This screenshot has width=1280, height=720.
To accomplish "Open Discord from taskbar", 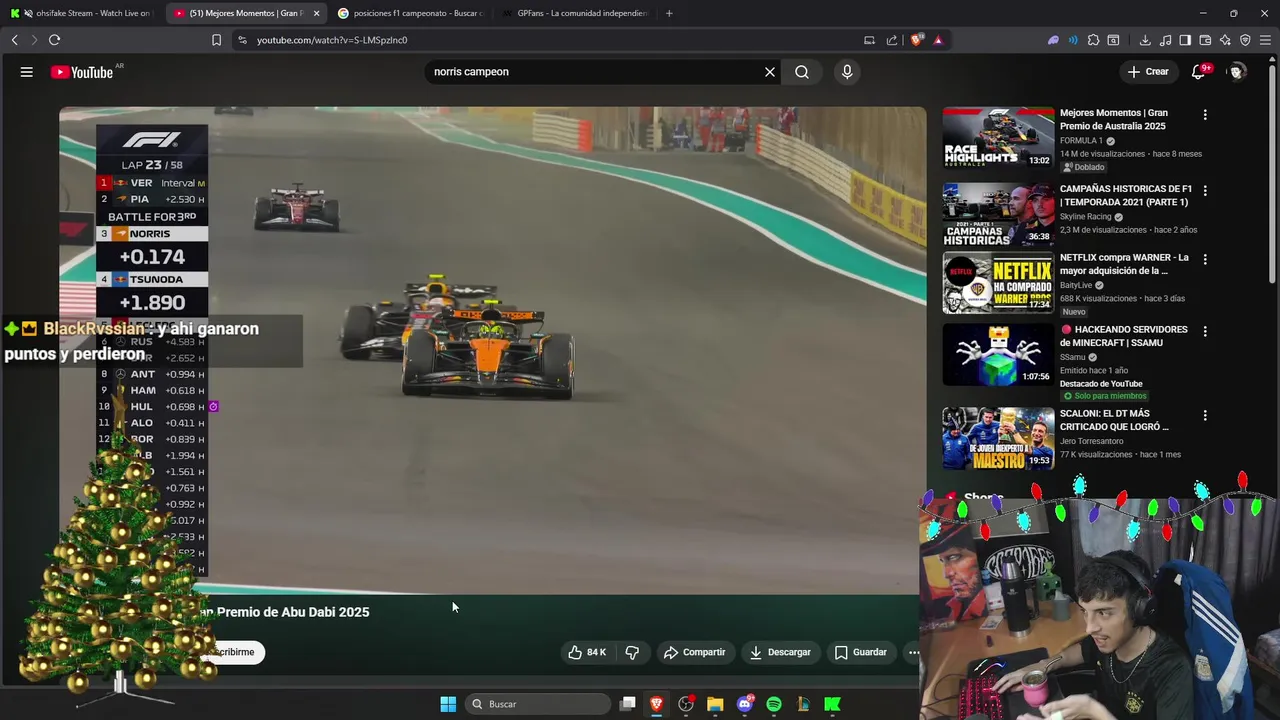I will [744, 704].
